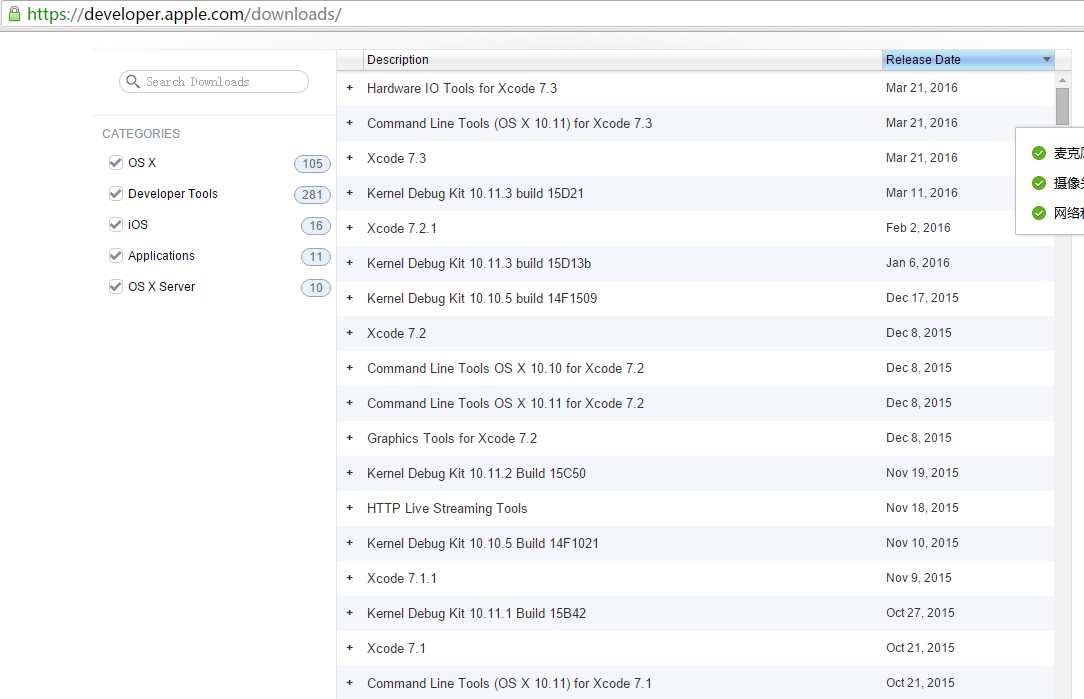Click the browser address bar URL
Image resolution: width=1084 pixels, height=699 pixels.
coord(184,14)
